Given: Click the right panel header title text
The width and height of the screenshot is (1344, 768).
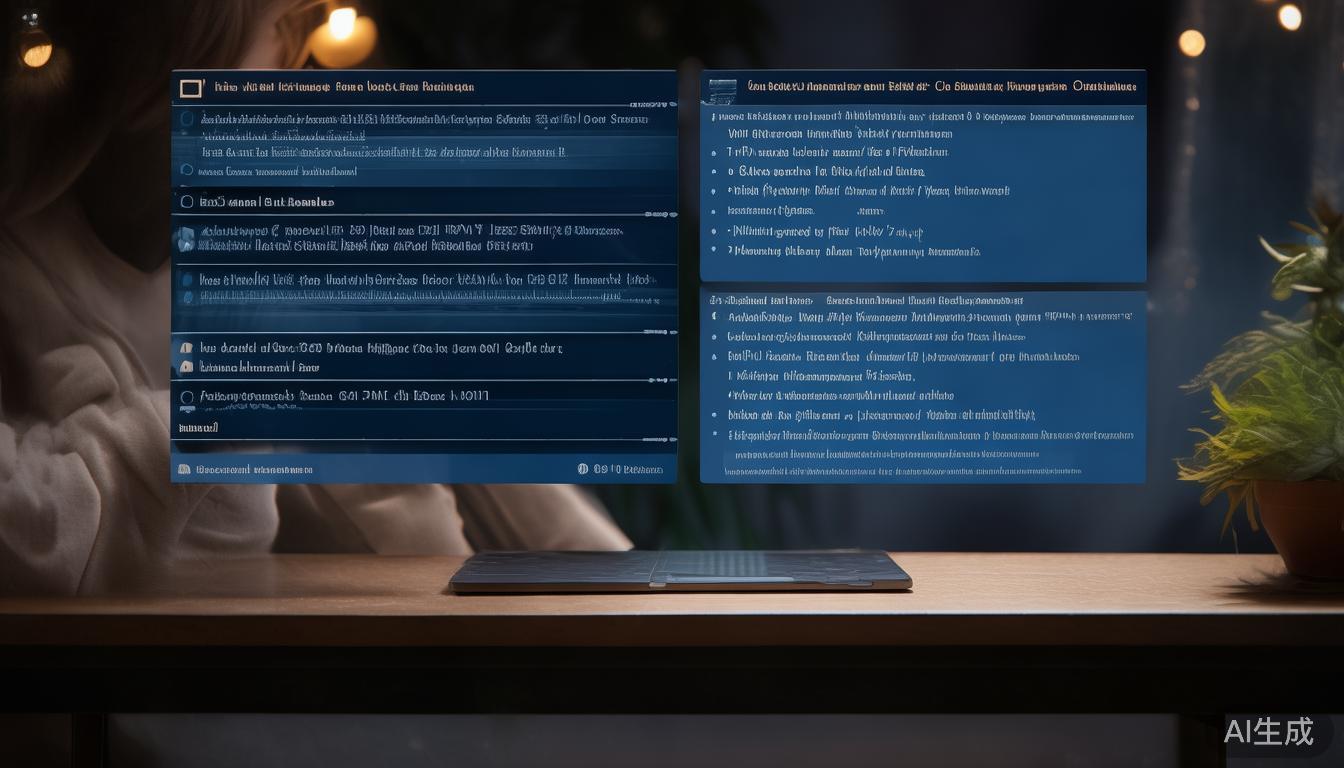Looking at the screenshot, I should tap(941, 87).
